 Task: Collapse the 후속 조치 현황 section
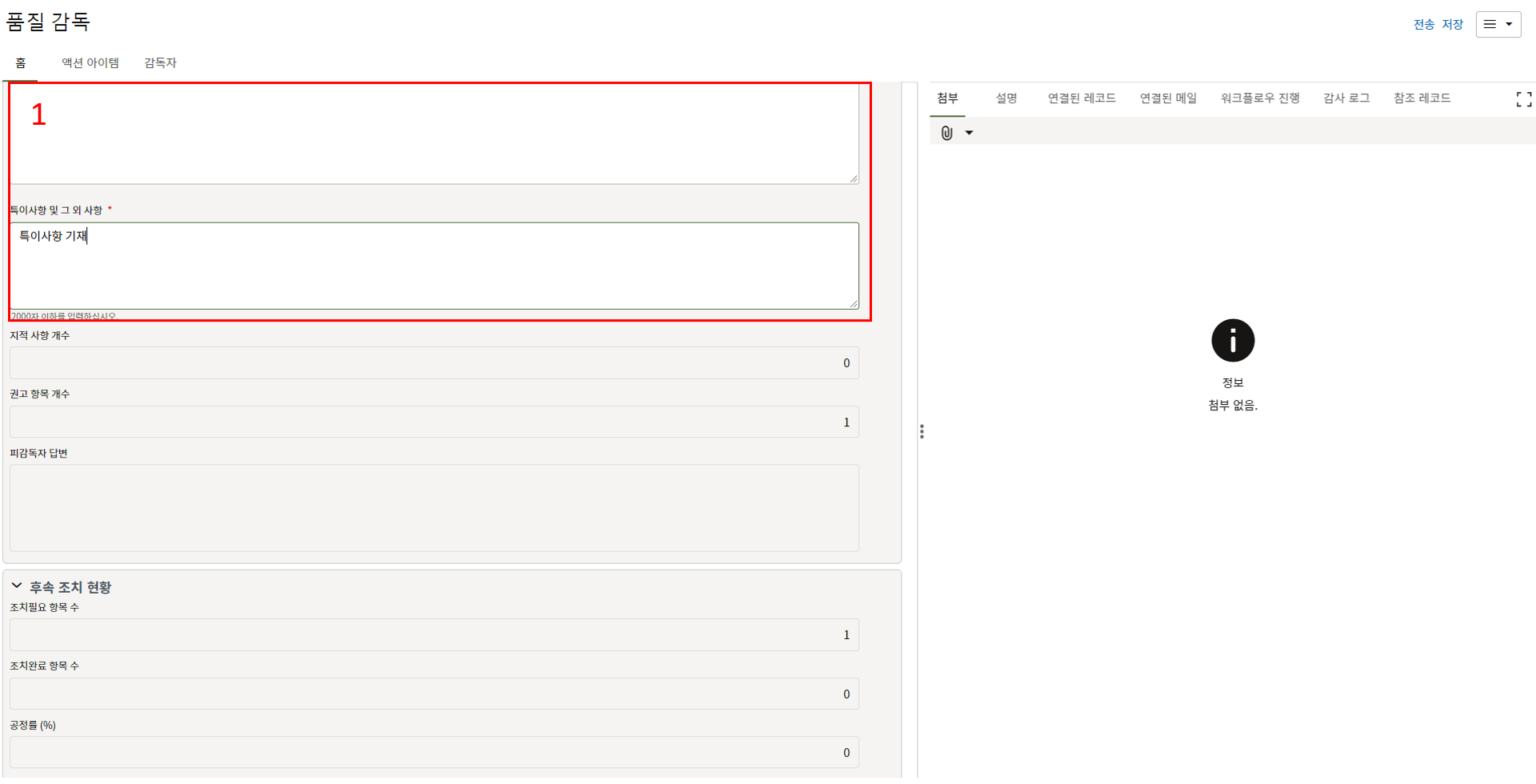(17, 586)
